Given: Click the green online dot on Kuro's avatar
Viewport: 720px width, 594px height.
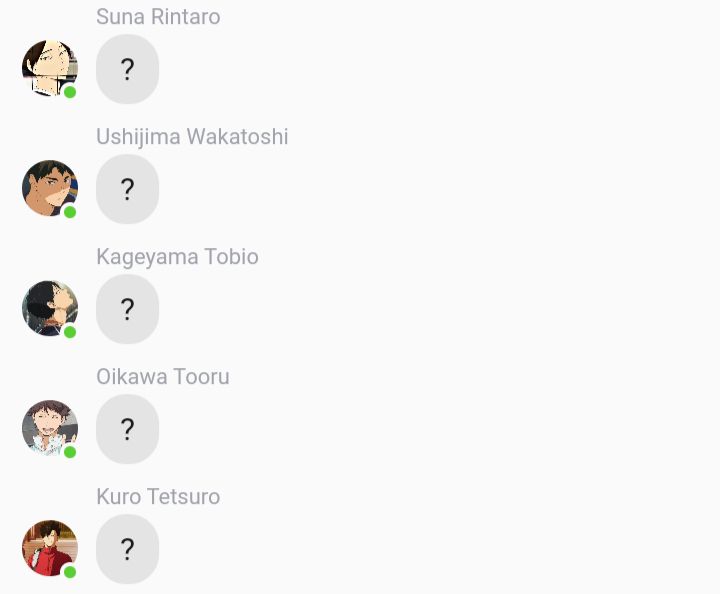Looking at the screenshot, I should (70, 572).
